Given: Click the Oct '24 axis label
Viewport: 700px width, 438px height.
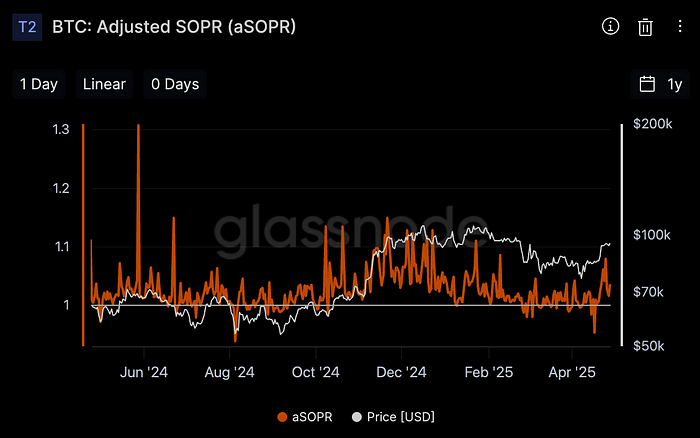Looking at the screenshot, I should pos(316,372).
